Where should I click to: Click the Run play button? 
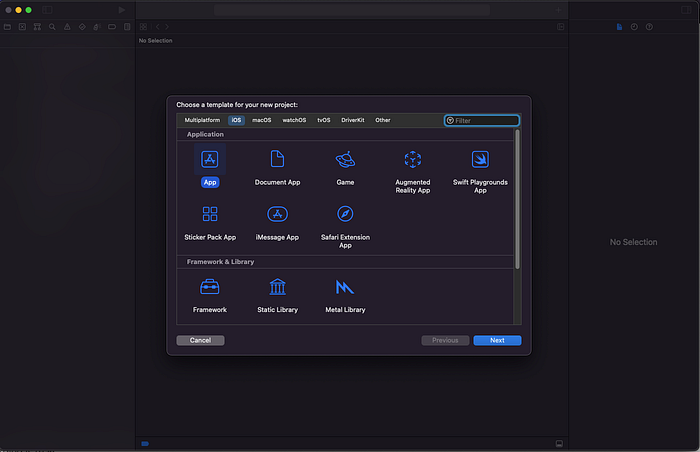click(x=121, y=10)
